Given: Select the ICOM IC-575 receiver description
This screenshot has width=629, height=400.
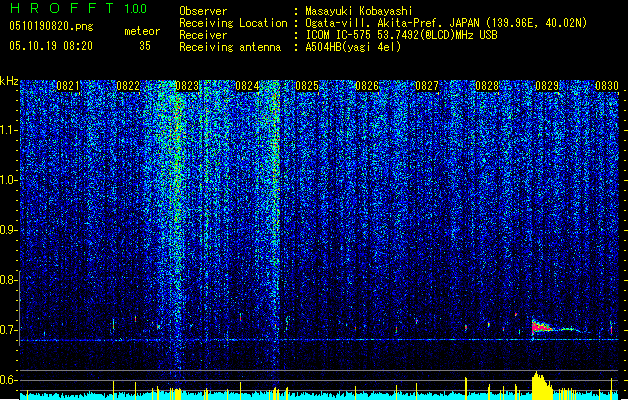Looking at the screenshot, I should 402,35.
